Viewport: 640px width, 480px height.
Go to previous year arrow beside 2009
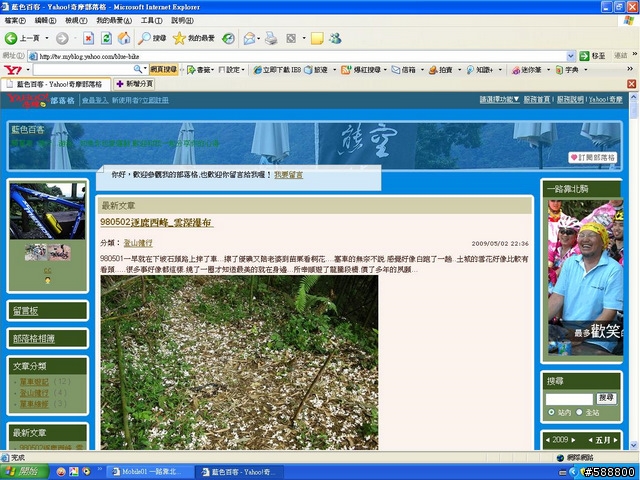click(x=547, y=440)
